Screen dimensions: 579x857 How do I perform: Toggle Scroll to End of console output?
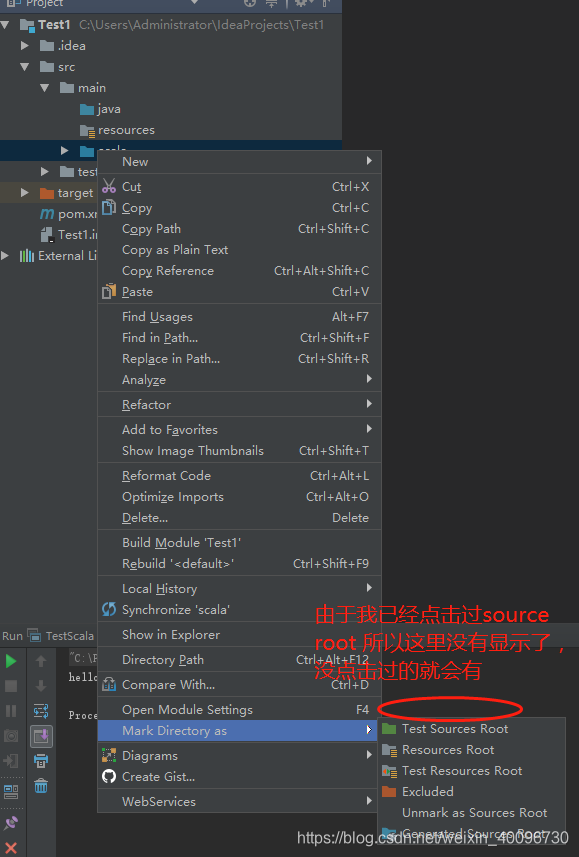tap(41, 736)
